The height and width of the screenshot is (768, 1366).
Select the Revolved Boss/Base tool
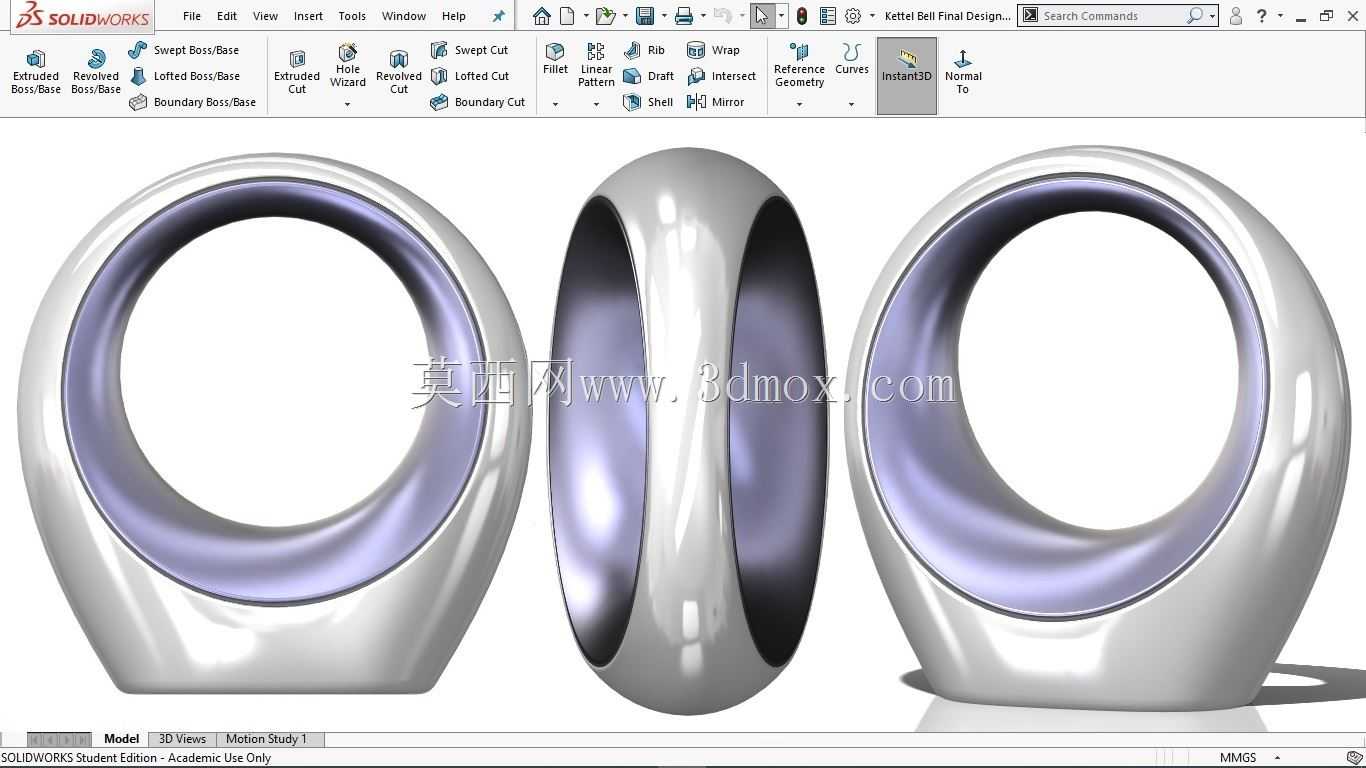(96, 72)
